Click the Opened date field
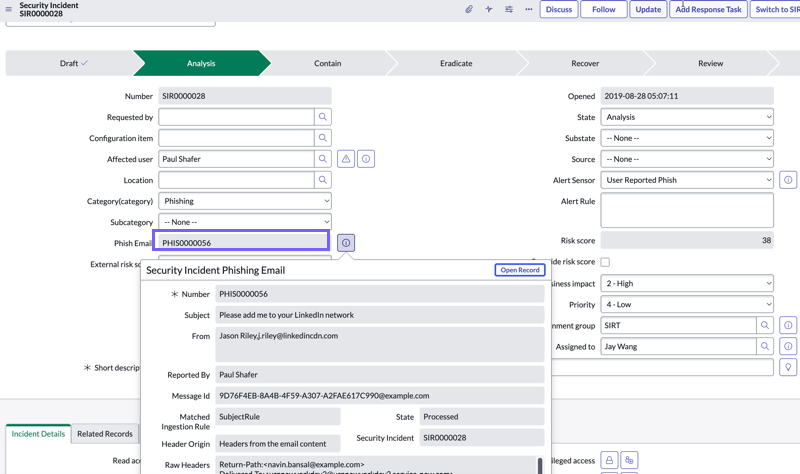This screenshot has width=800, height=474. tap(687, 96)
